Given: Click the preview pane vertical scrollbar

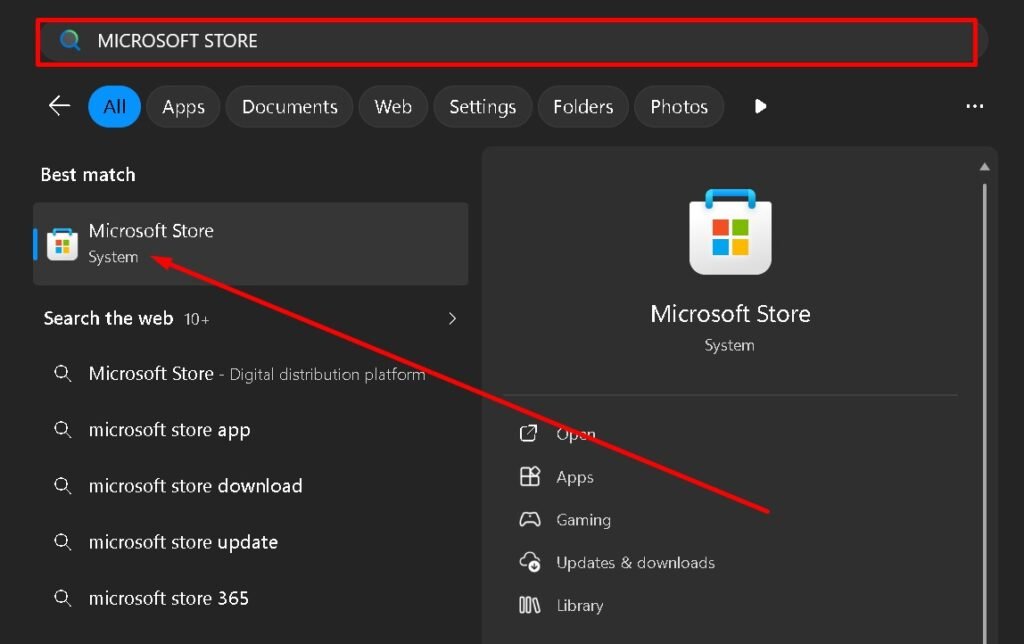Looking at the screenshot, I should pyautogui.click(x=984, y=411).
